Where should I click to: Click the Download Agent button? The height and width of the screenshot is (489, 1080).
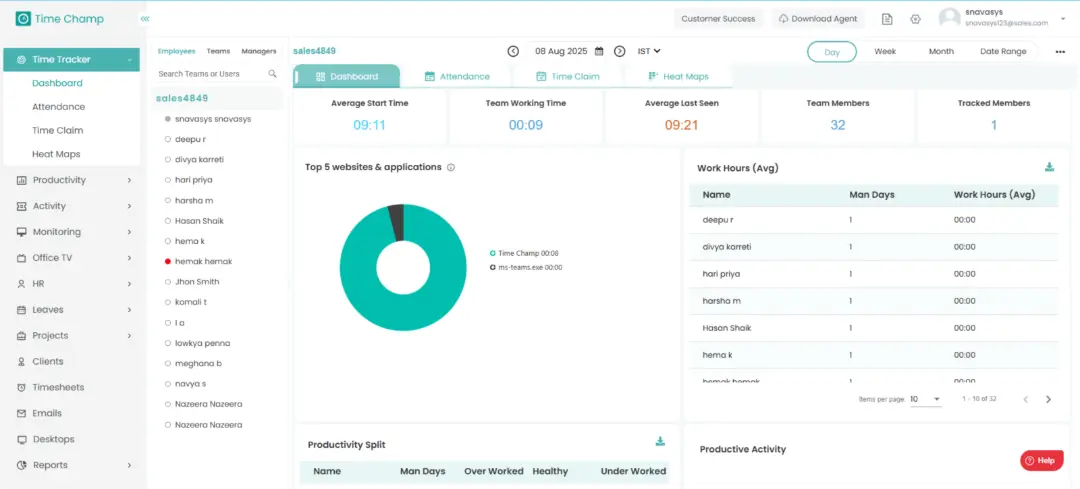817,19
